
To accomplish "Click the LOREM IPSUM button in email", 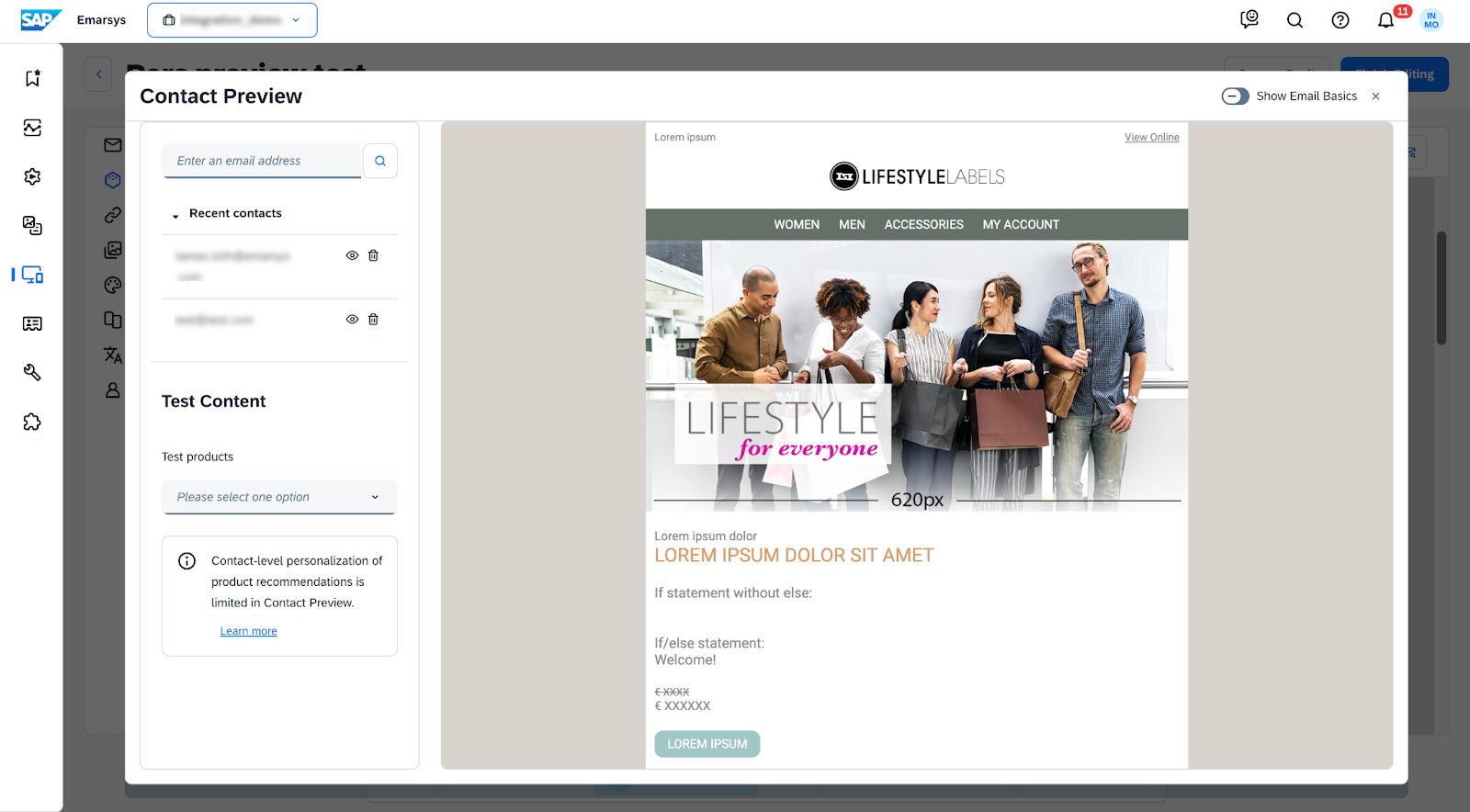I will click(x=707, y=744).
